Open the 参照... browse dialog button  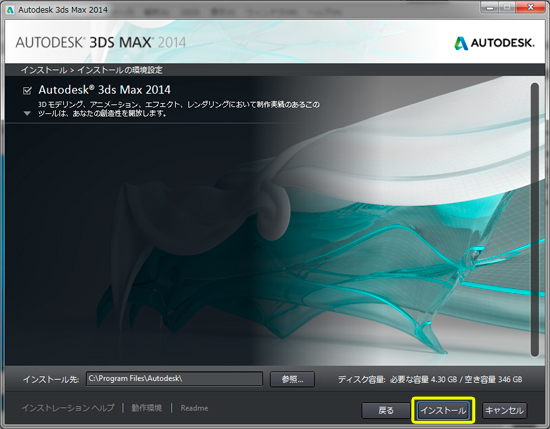[292, 379]
